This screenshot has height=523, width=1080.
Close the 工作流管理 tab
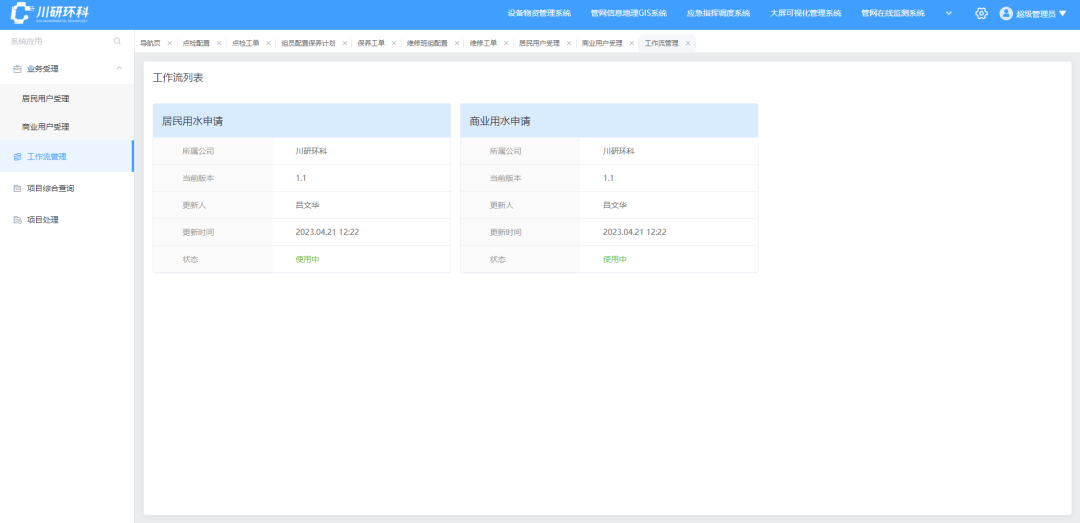(x=688, y=43)
